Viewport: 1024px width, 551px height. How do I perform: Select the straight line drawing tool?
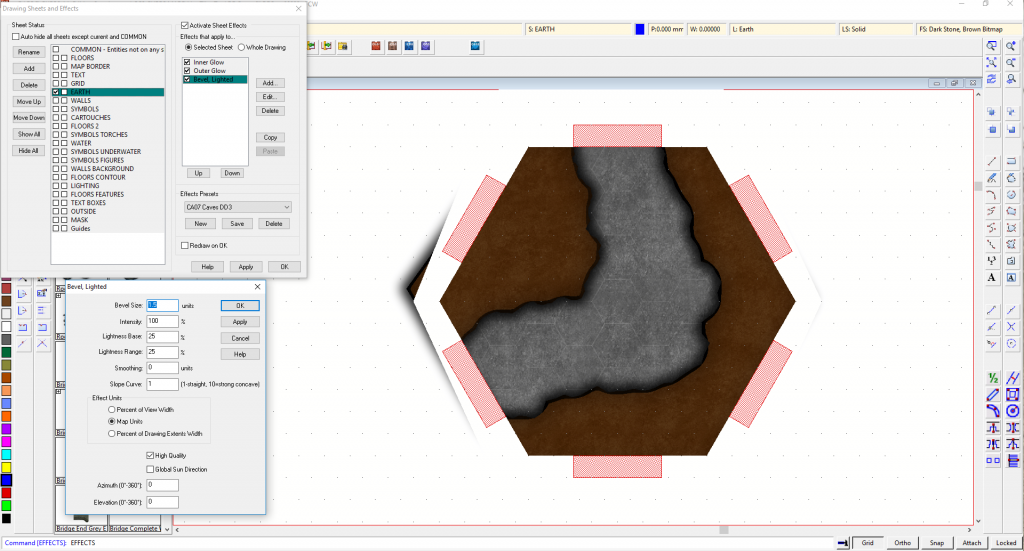992,161
